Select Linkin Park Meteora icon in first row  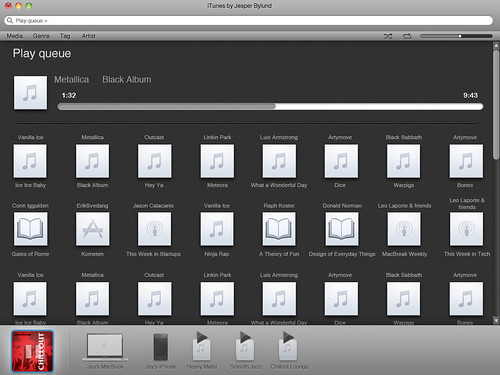click(217, 161)
